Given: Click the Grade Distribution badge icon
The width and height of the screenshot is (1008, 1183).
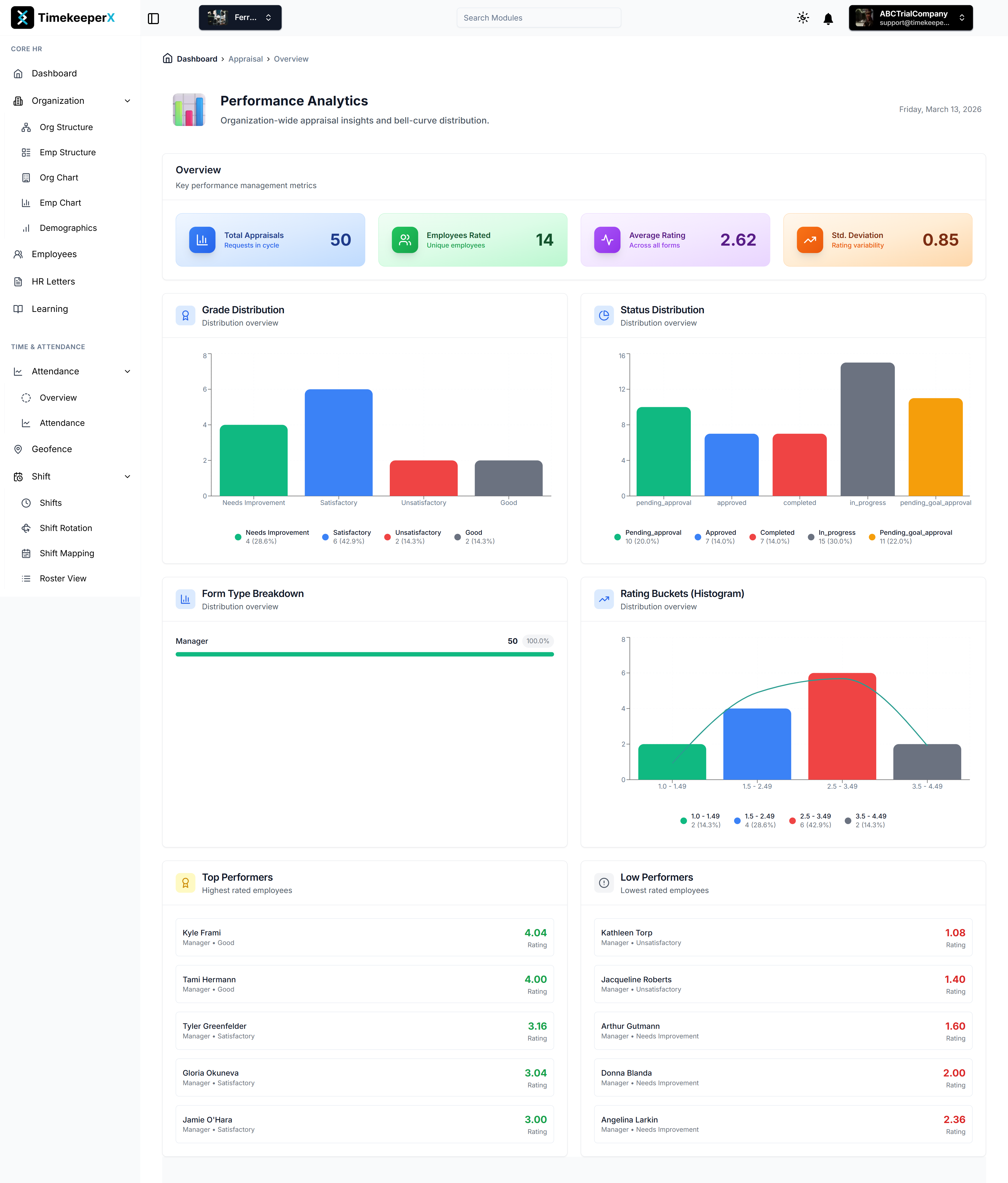Looking at the screenshot, I should [185, 315].
